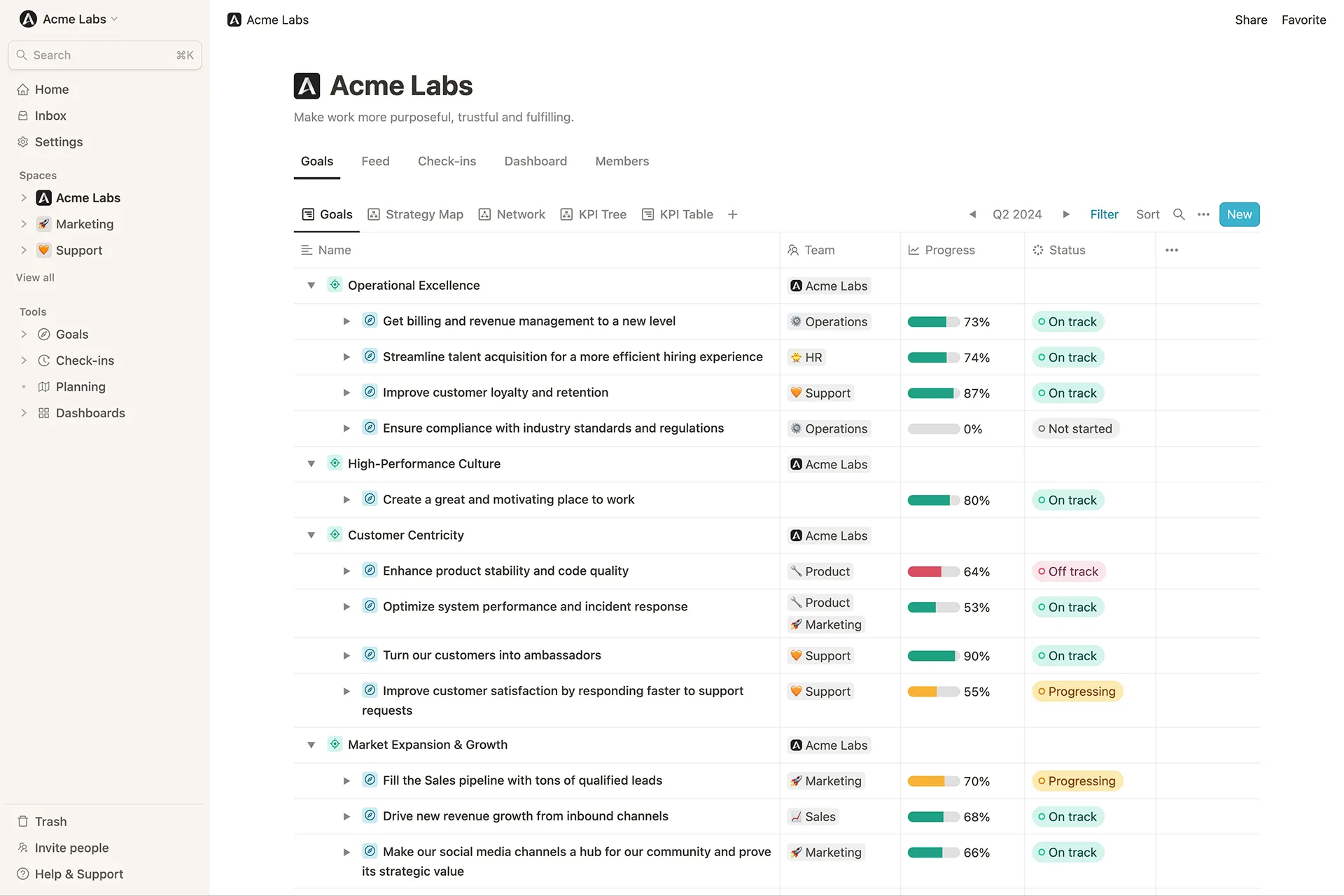The height and width of the screenshot is (896, 1344).
Task: Click the Search input field
Action: point(104,55)
